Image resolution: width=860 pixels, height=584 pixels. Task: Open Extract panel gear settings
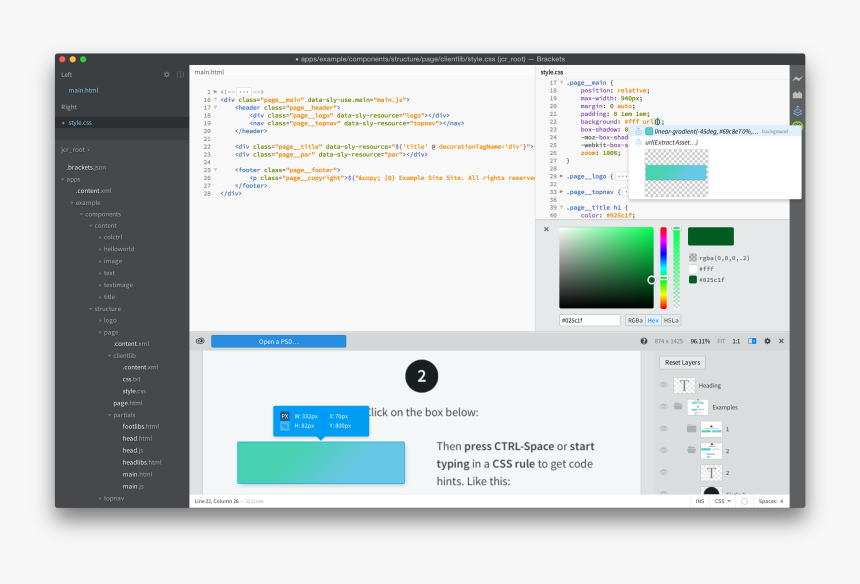point(767,341)
